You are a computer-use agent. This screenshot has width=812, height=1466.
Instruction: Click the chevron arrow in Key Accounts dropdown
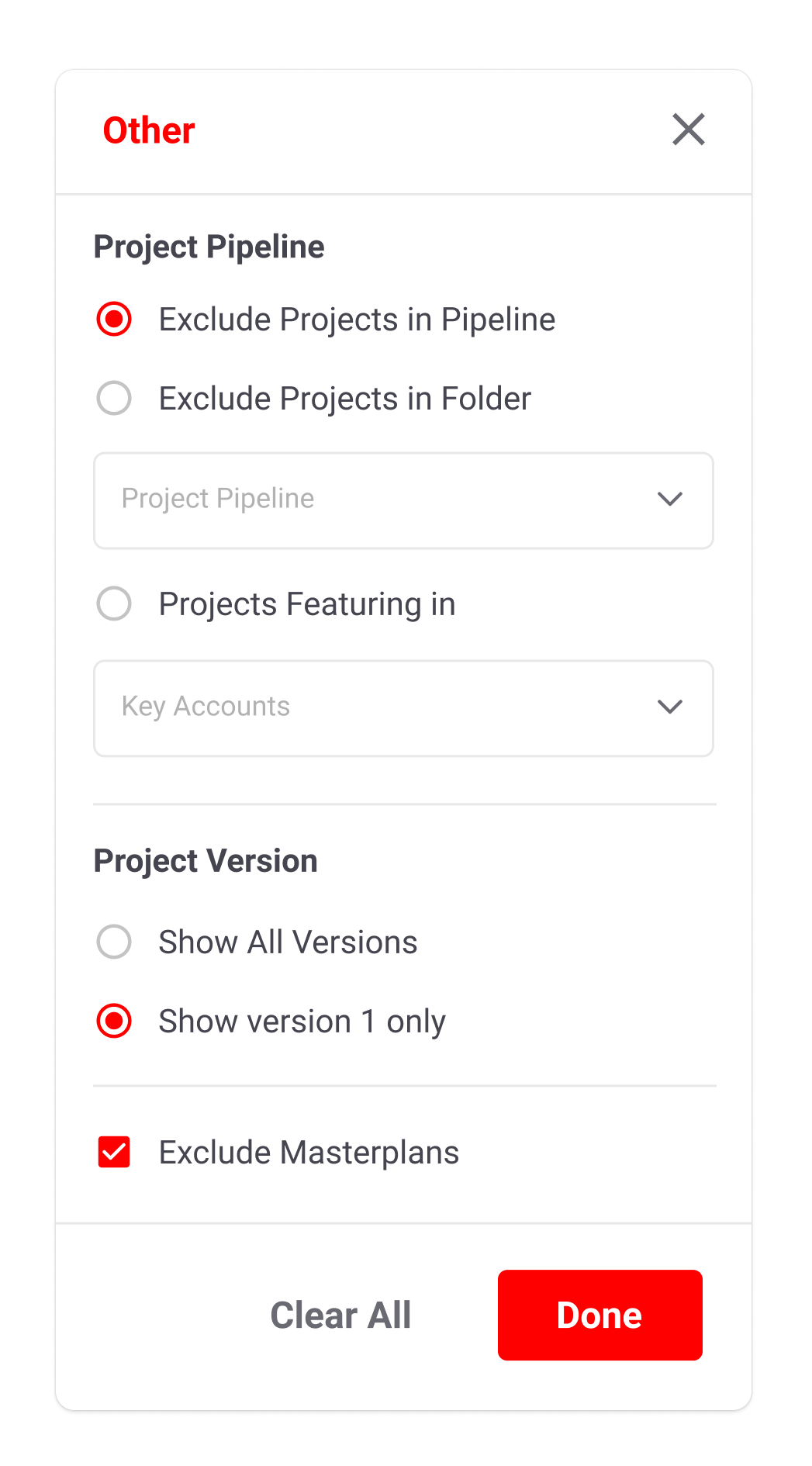click(669, 707)
